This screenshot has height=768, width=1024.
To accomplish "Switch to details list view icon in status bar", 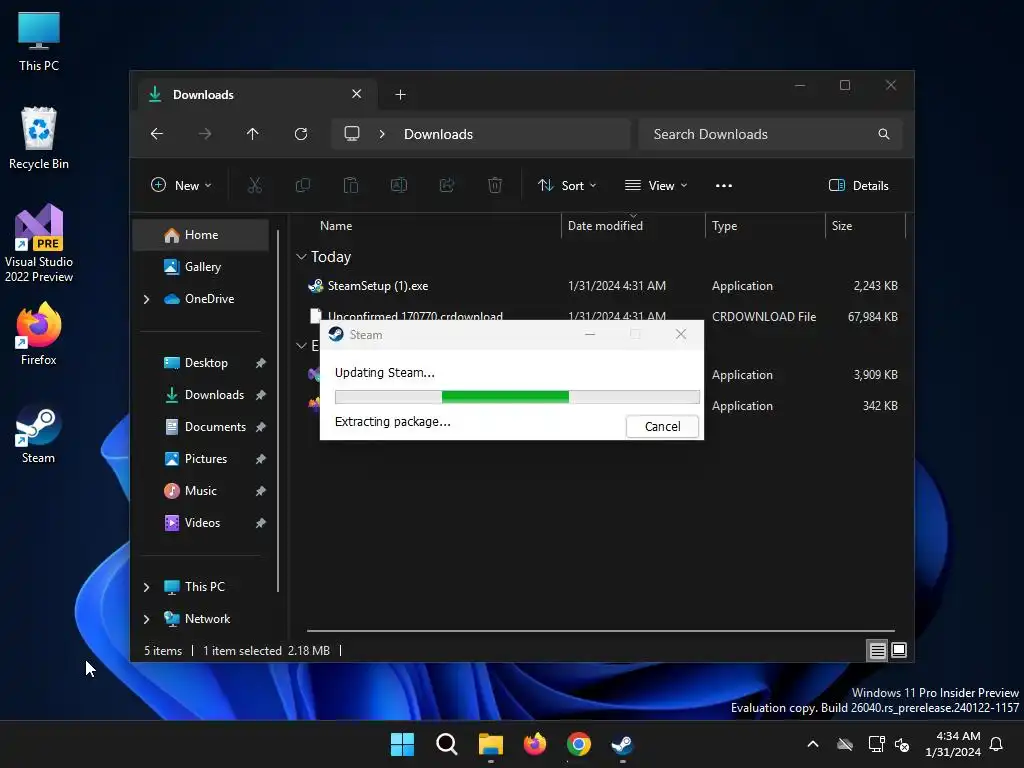I will point(877,650).
